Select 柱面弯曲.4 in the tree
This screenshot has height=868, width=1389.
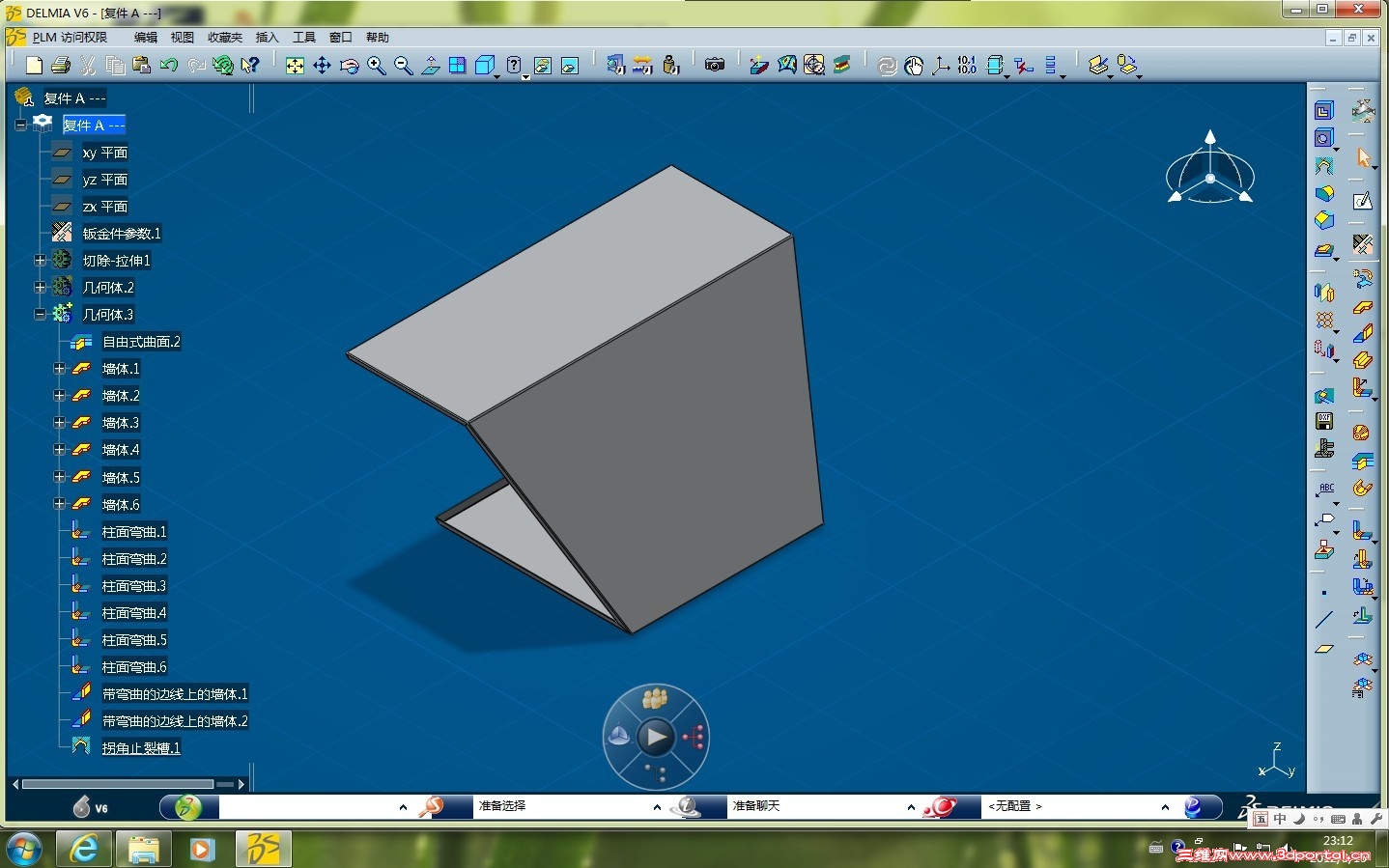[x=134, y=613]
